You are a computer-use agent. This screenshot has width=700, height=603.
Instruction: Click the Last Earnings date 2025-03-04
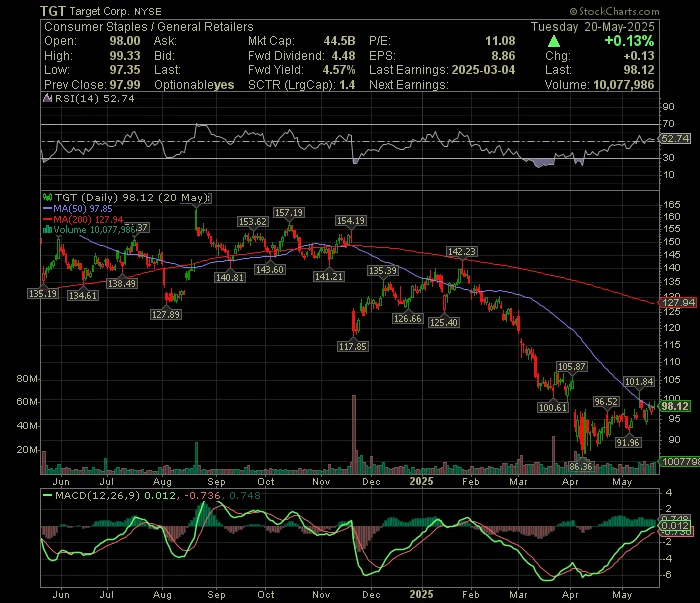tap(483, 70)
